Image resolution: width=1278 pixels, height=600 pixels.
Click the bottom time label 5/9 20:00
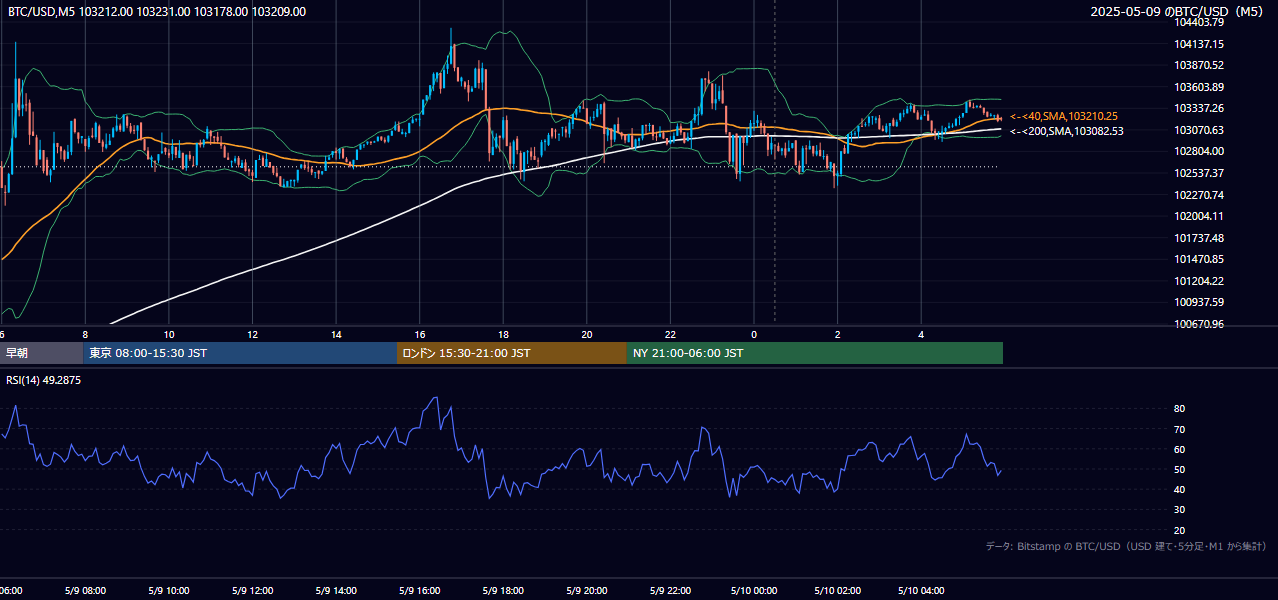[587, 591]
